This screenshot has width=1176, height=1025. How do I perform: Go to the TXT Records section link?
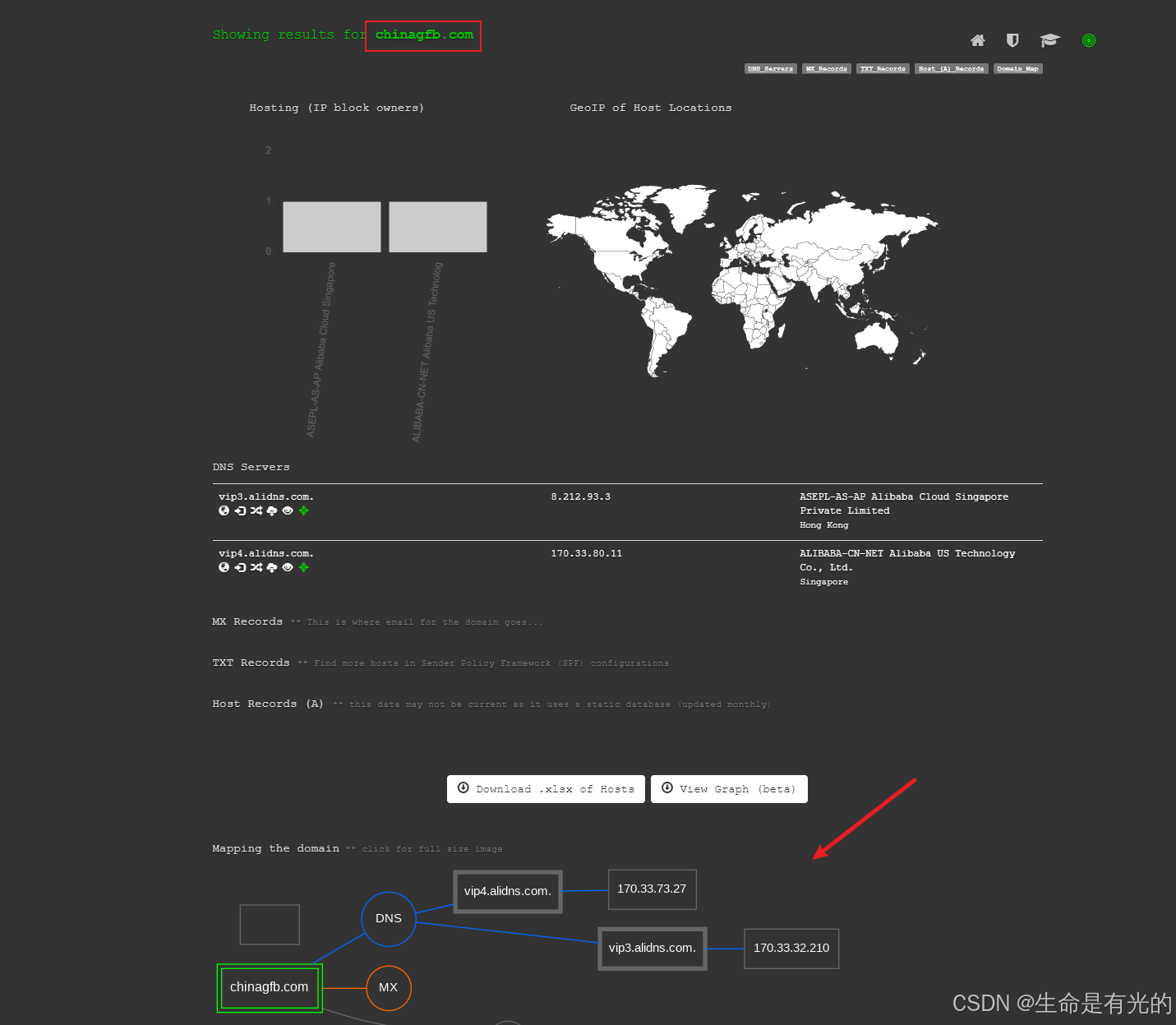pos(883,69)
